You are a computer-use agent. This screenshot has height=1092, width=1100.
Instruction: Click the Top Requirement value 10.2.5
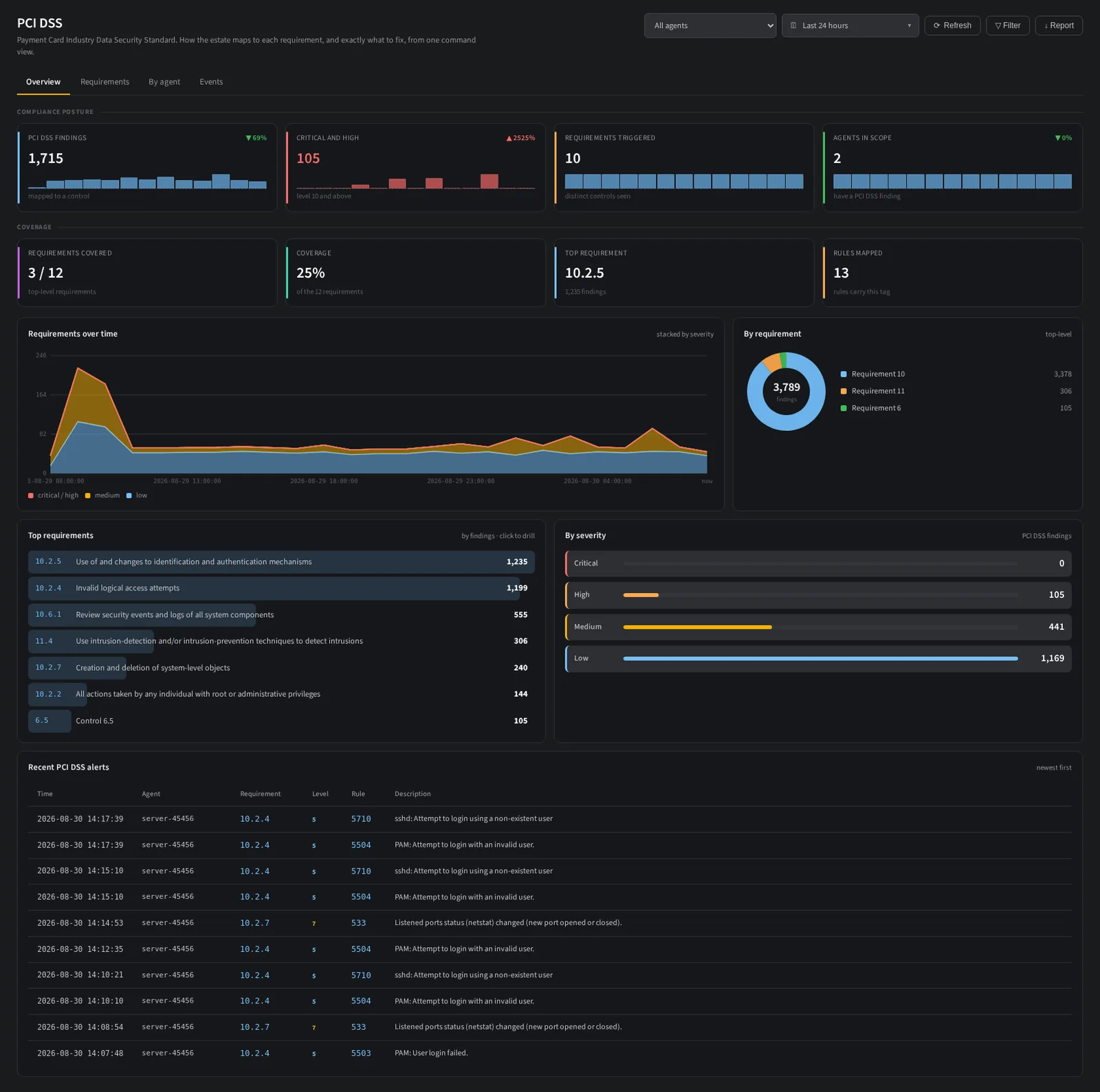tap(584, 273)
